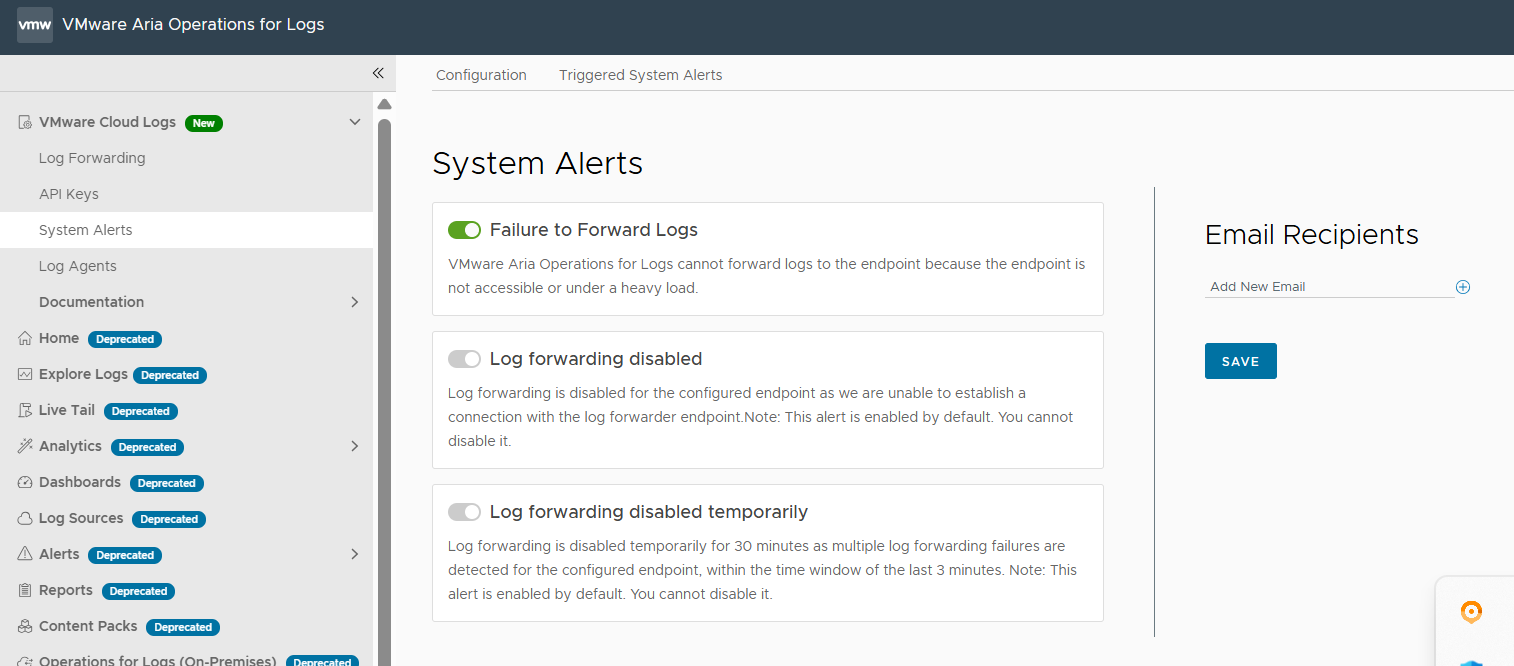
Task: Click the plus icon to add email
Action: pos(1463,287)
